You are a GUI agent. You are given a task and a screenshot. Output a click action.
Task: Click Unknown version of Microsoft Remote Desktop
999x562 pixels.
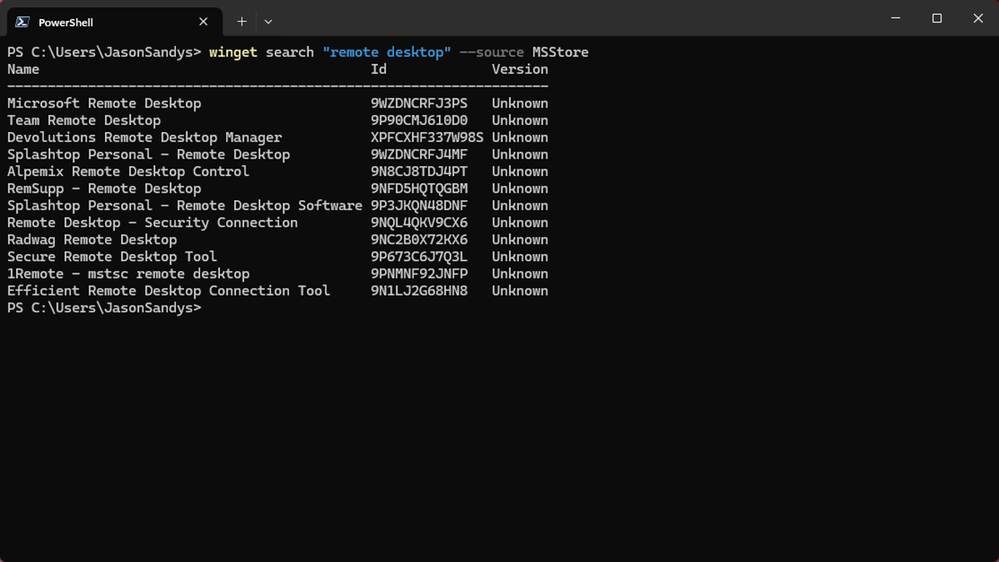pos(519,103)
